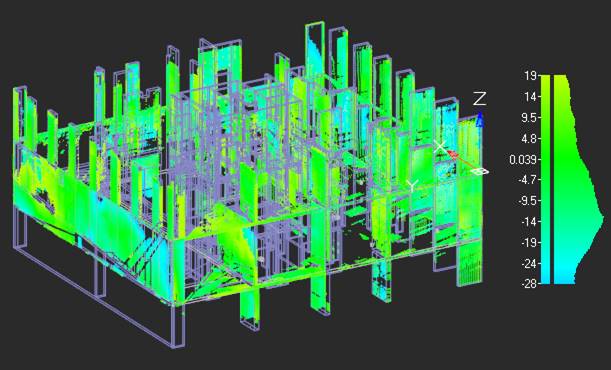The image size is (611, 370).
Task: Click the color gradient scale bar
Action: [545, 179]
